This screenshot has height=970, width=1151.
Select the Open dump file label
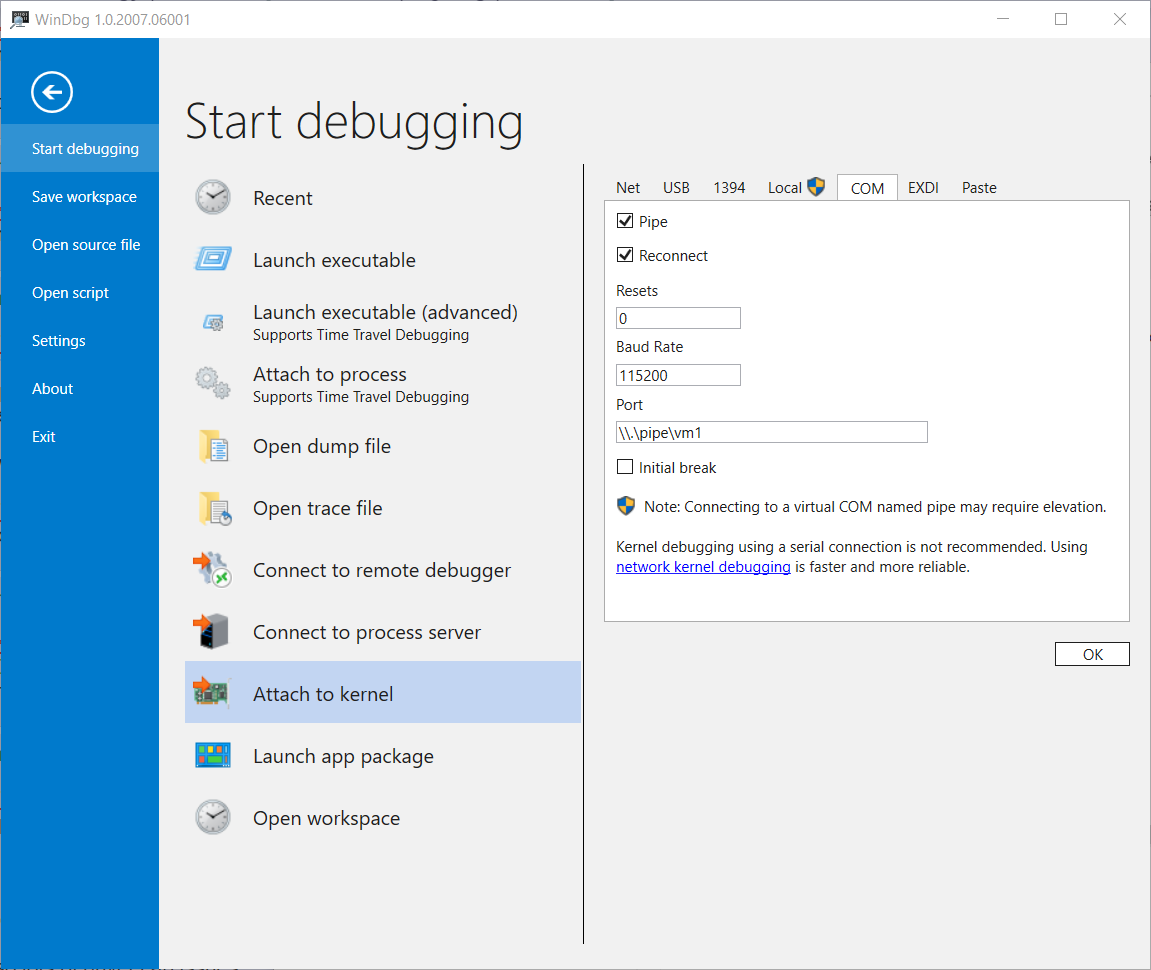[322, 446]
